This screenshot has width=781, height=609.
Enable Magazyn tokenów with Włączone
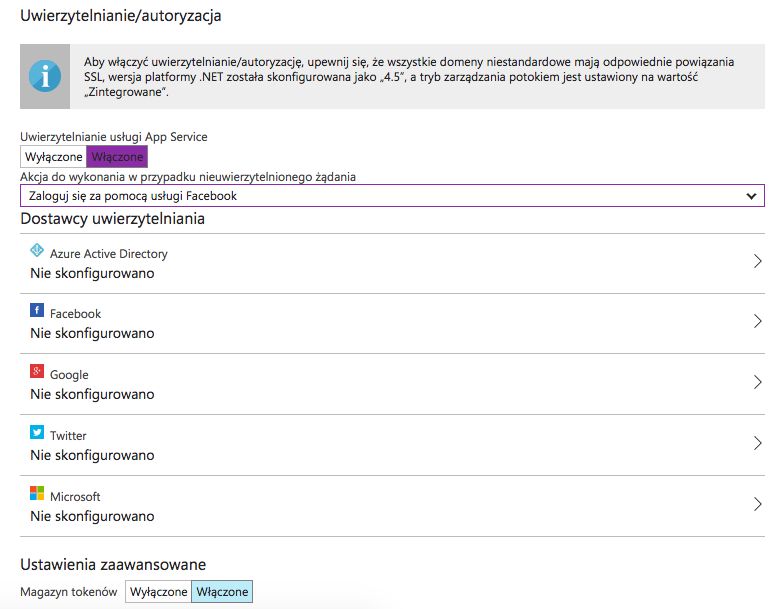pos(222,592)
